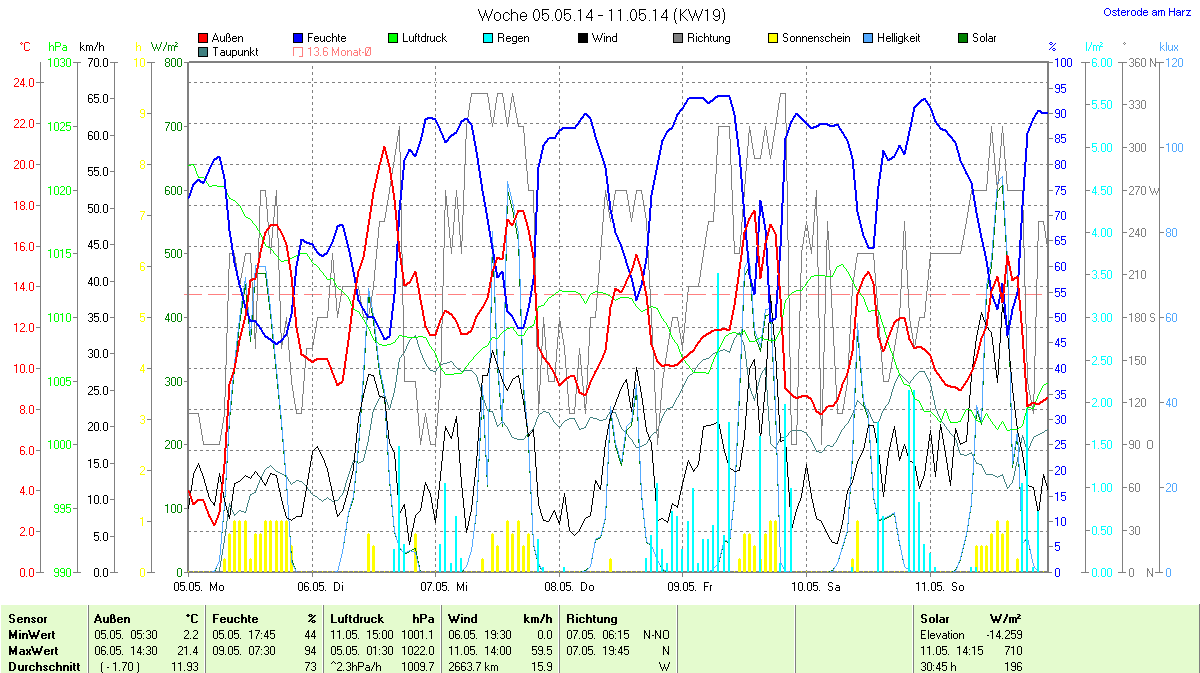Click the Taupunkt legend label
This screenshot has height=673, width=1200.
tap(236, 52)
